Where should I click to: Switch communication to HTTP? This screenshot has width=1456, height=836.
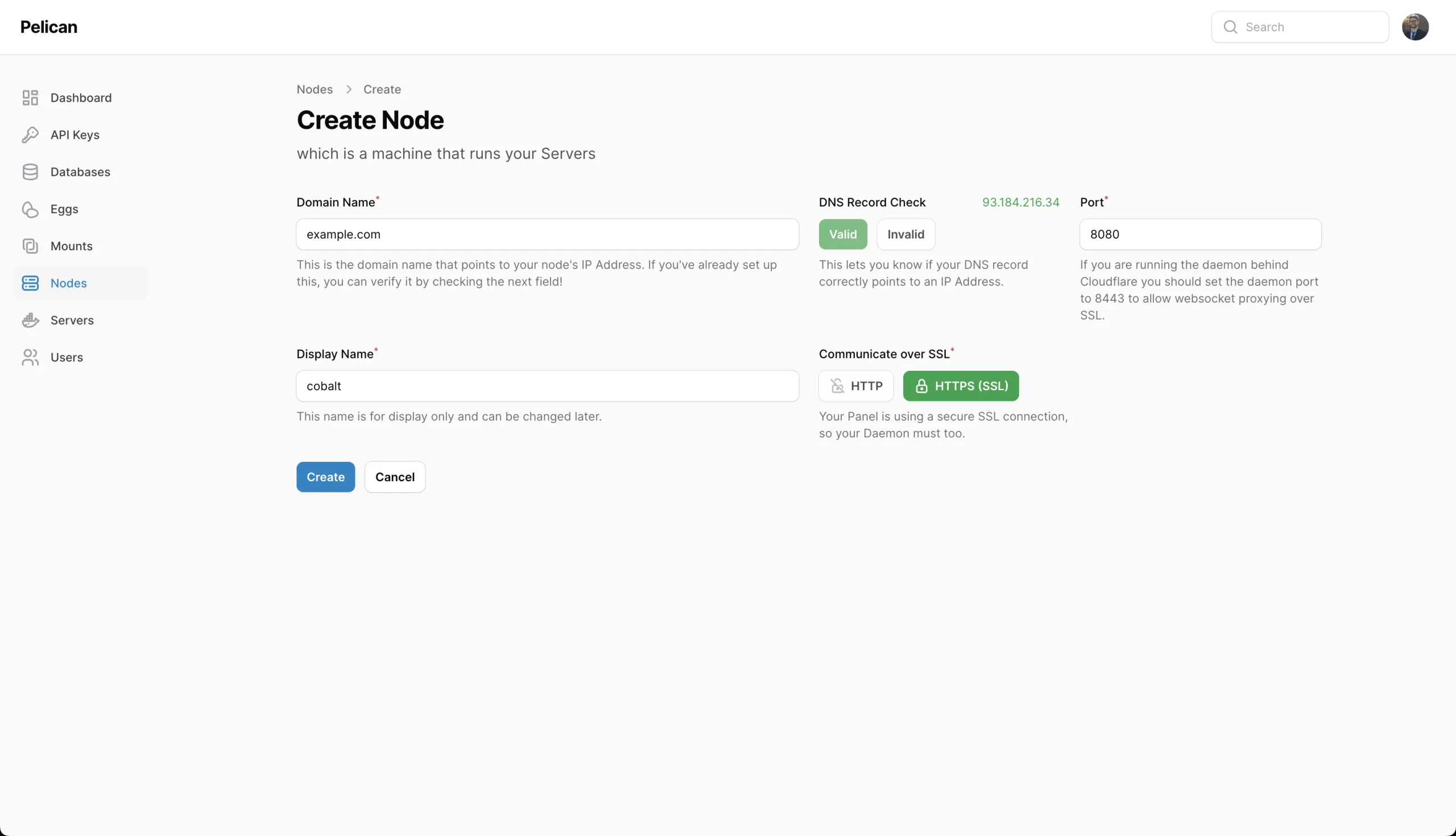(856, 386)
